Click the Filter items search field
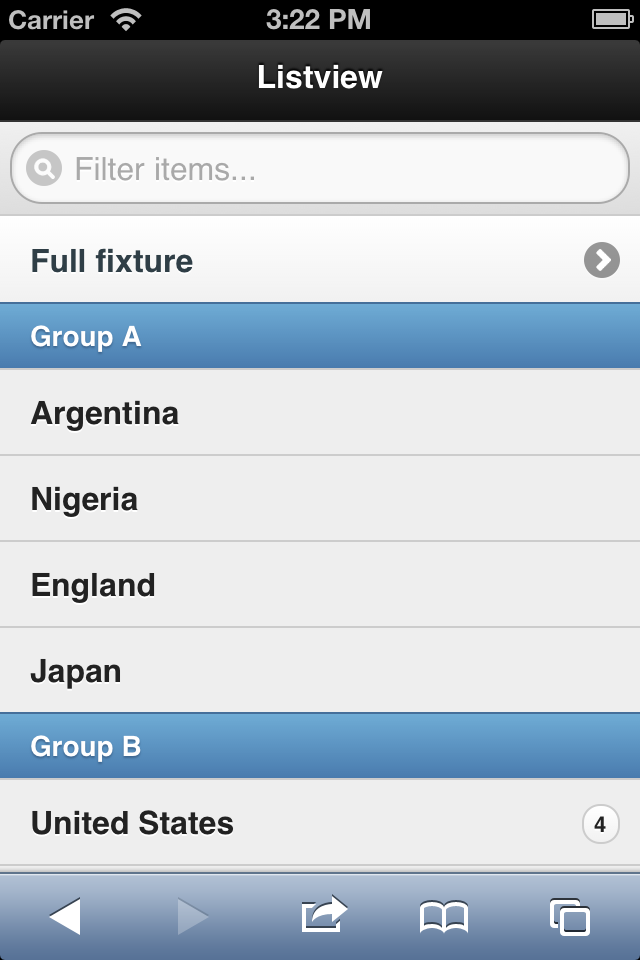The image size is (640, 960). (x=320, y=168)
